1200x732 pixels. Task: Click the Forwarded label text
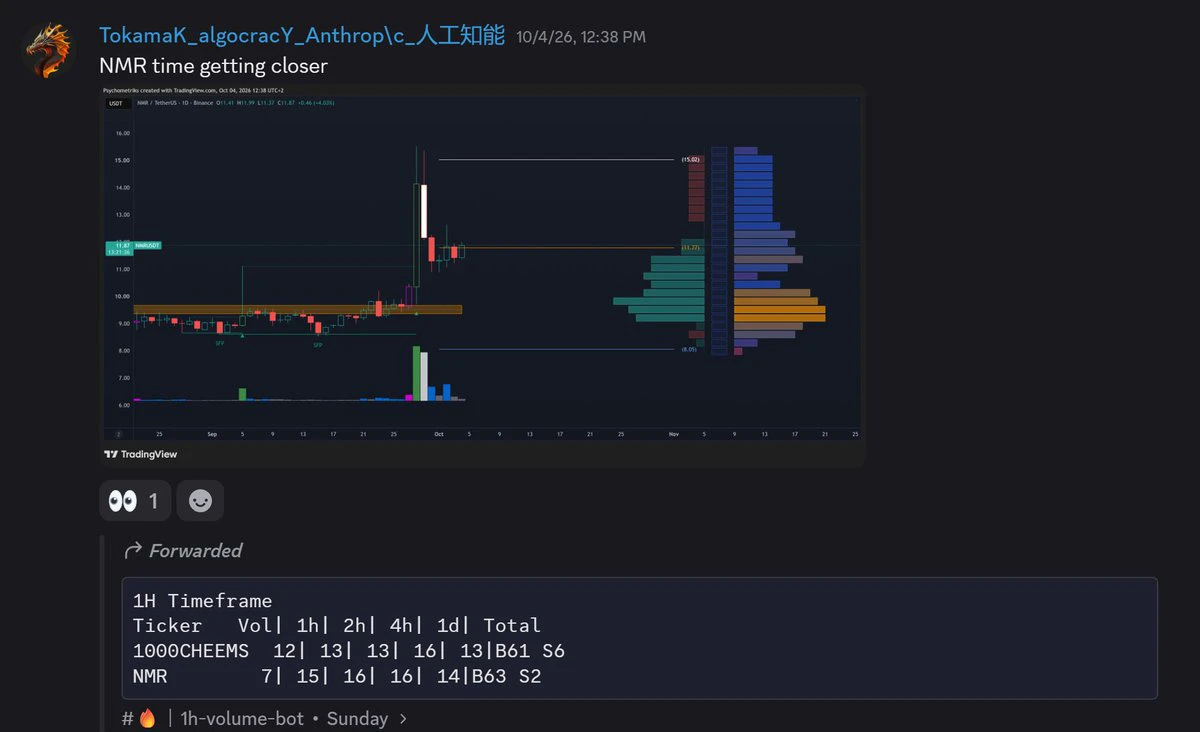coord(196,550)
